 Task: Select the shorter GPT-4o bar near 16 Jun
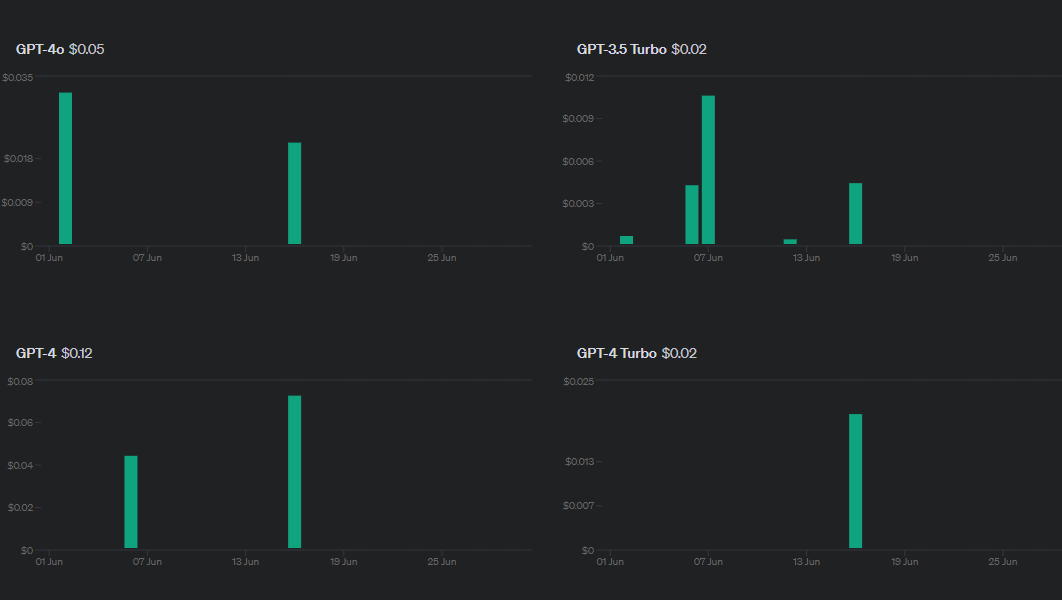pyautogui.click(x=295, y=193)
